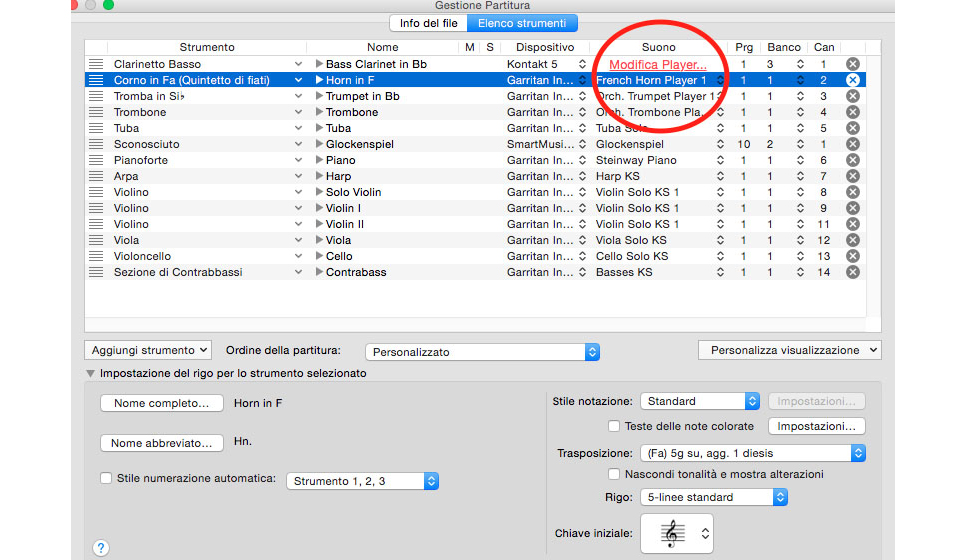Viewport: 967px width, 560px height.
Task: Delete the Glockenspiel row with X icon
Action: point(852,144)
